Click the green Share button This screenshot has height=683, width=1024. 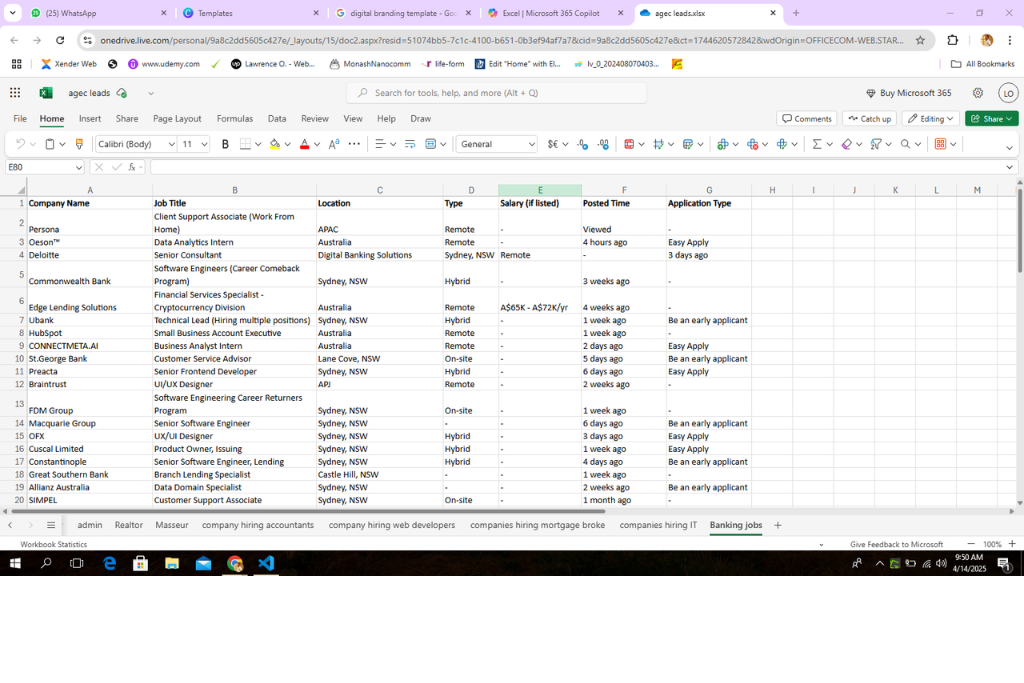990,119
